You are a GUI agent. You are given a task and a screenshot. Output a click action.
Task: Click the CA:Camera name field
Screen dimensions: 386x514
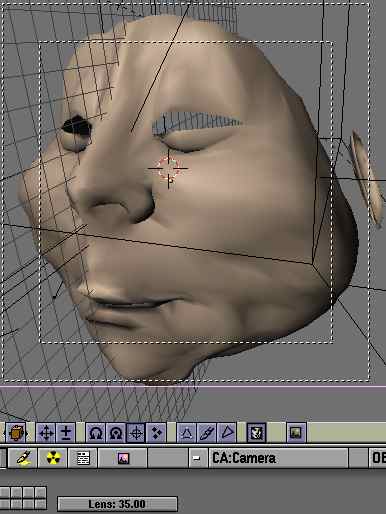point(278,458)
